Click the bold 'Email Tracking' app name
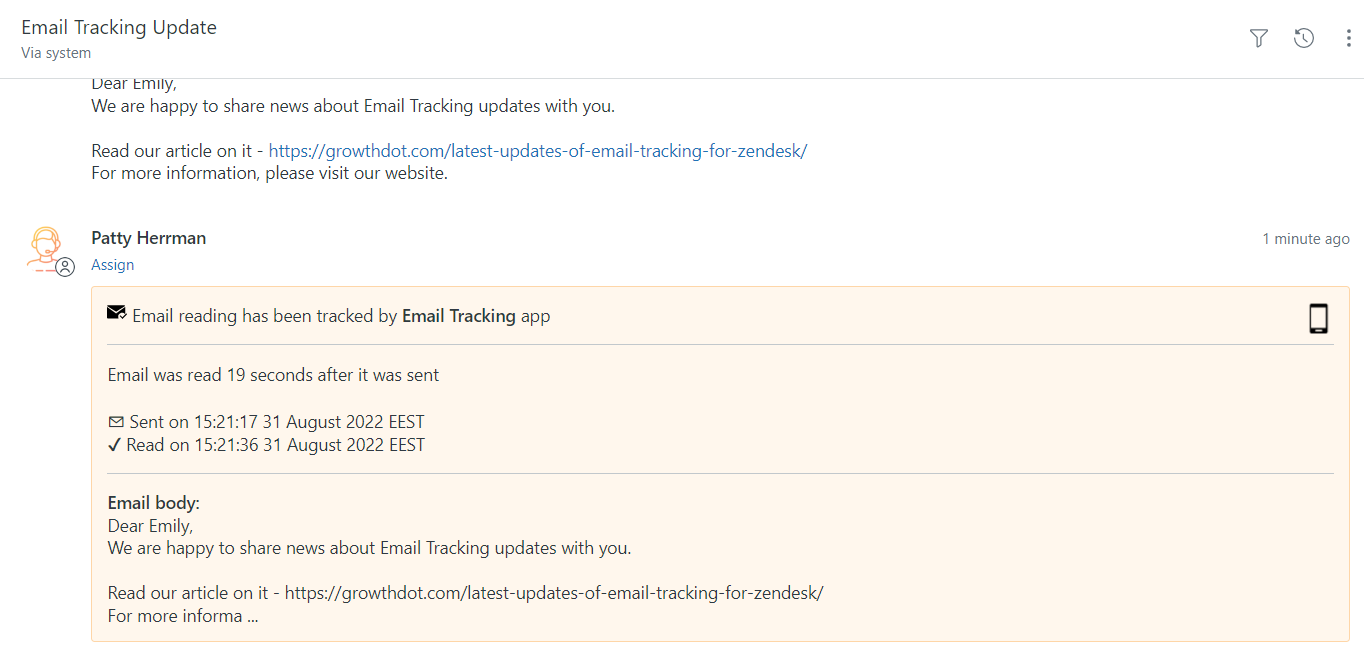This screenshot has width=1364, height=656. 459,316
